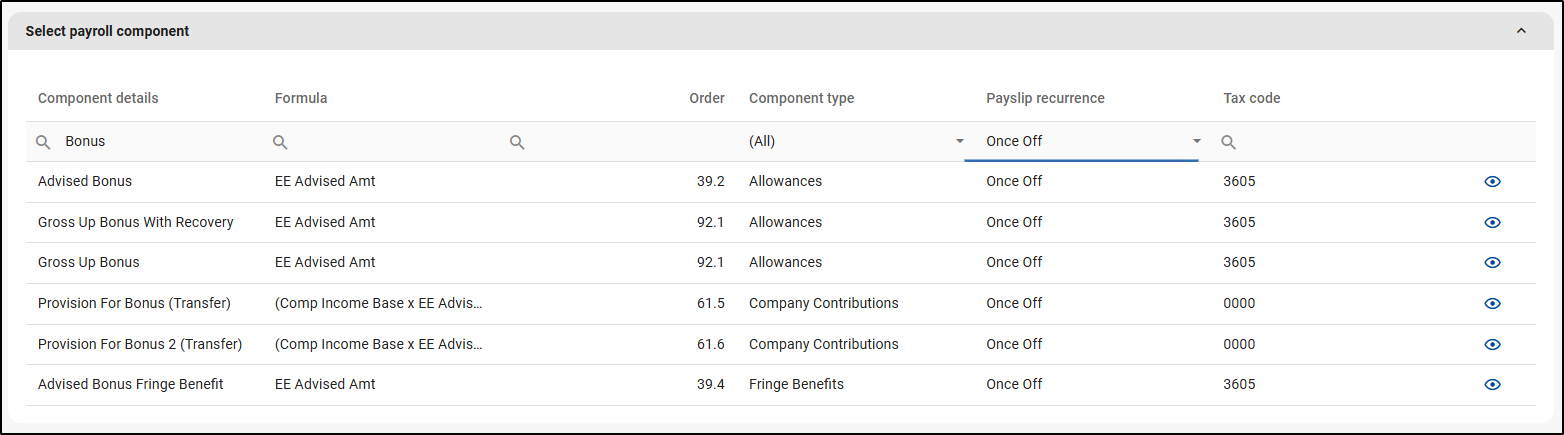The image size is (1564, 435).
Task: Sort by Component details column header
Action: (x=98, y=98)
